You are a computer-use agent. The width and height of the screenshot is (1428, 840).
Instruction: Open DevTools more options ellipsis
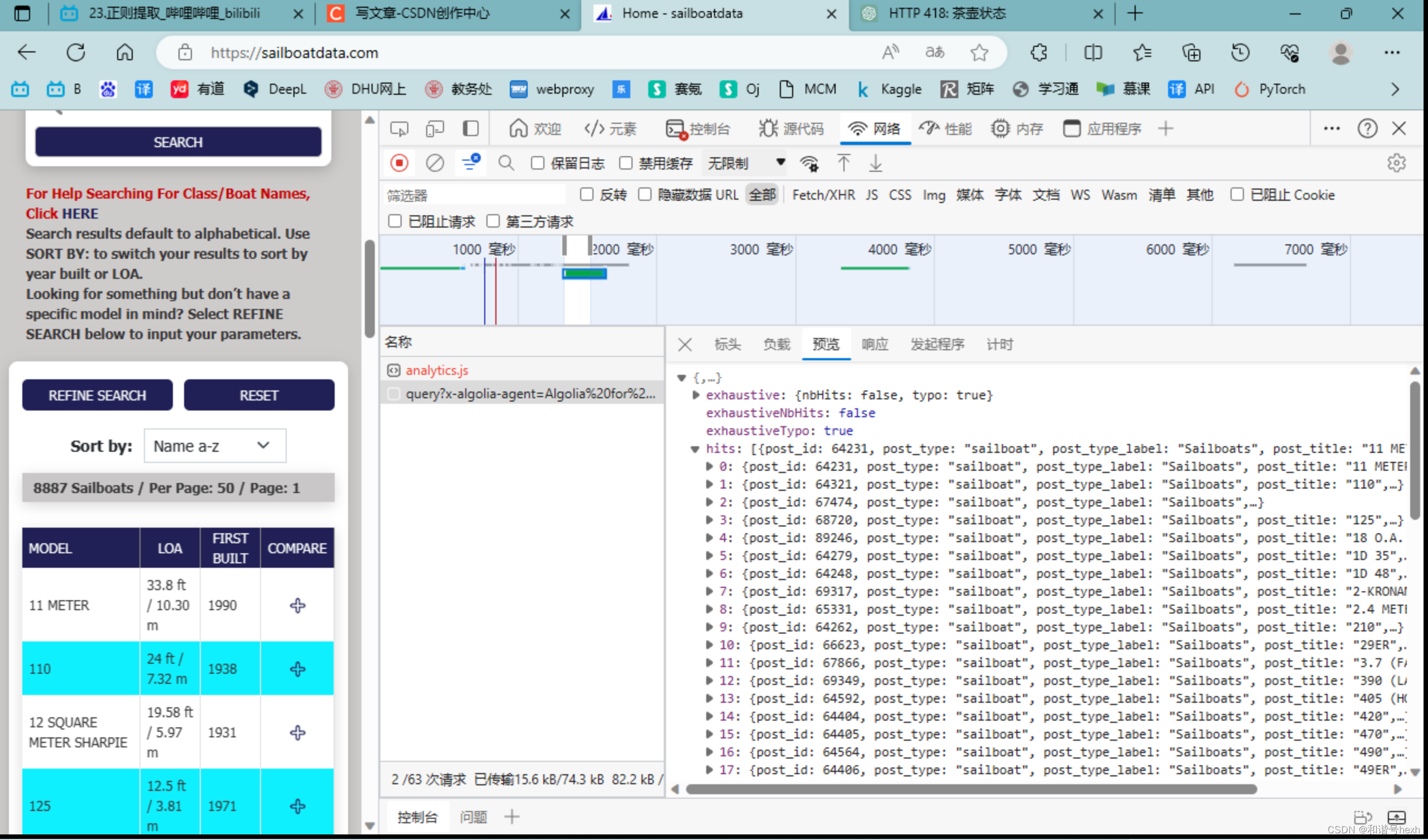1331,129
